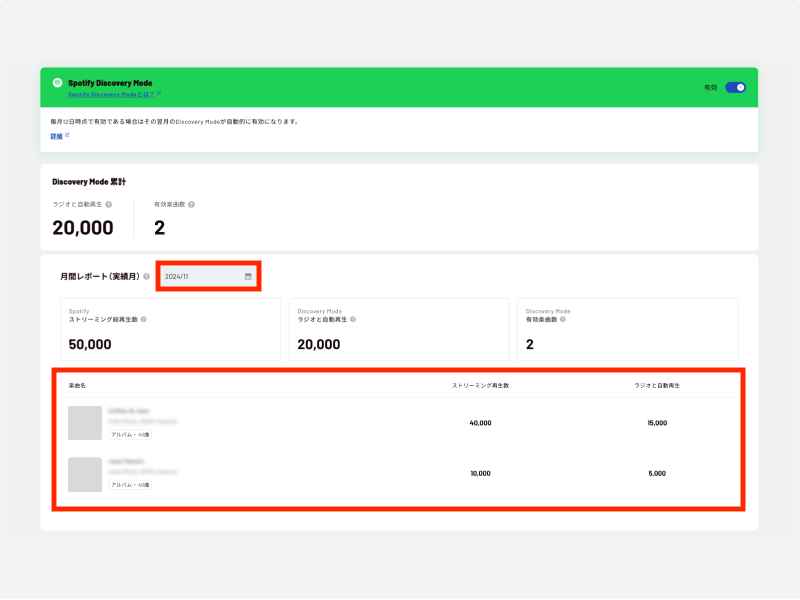The height and width of the screenshot is (600, 800).
Task: Open the 詳細 link
Action: coord(56,136)
